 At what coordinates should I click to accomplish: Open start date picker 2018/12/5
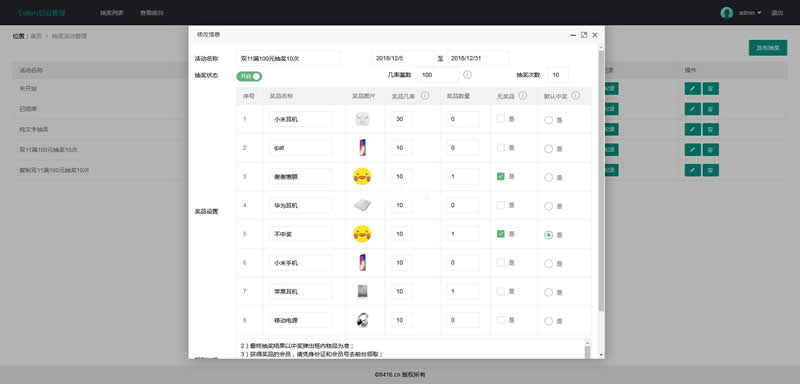pyautogui.click(x=403, y=58)
